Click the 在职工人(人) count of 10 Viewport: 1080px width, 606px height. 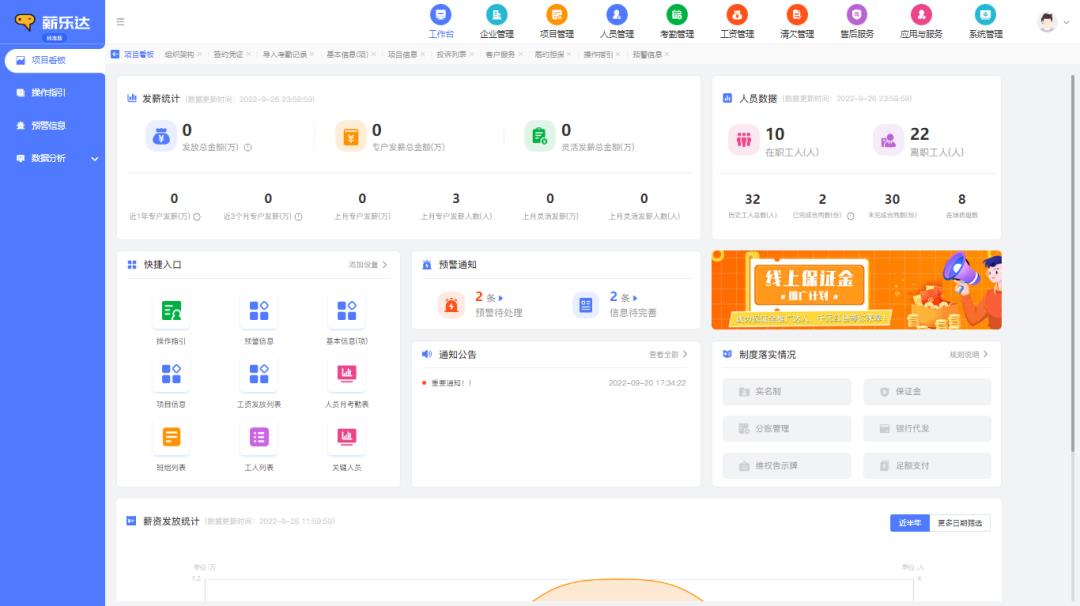pos(775,134)
